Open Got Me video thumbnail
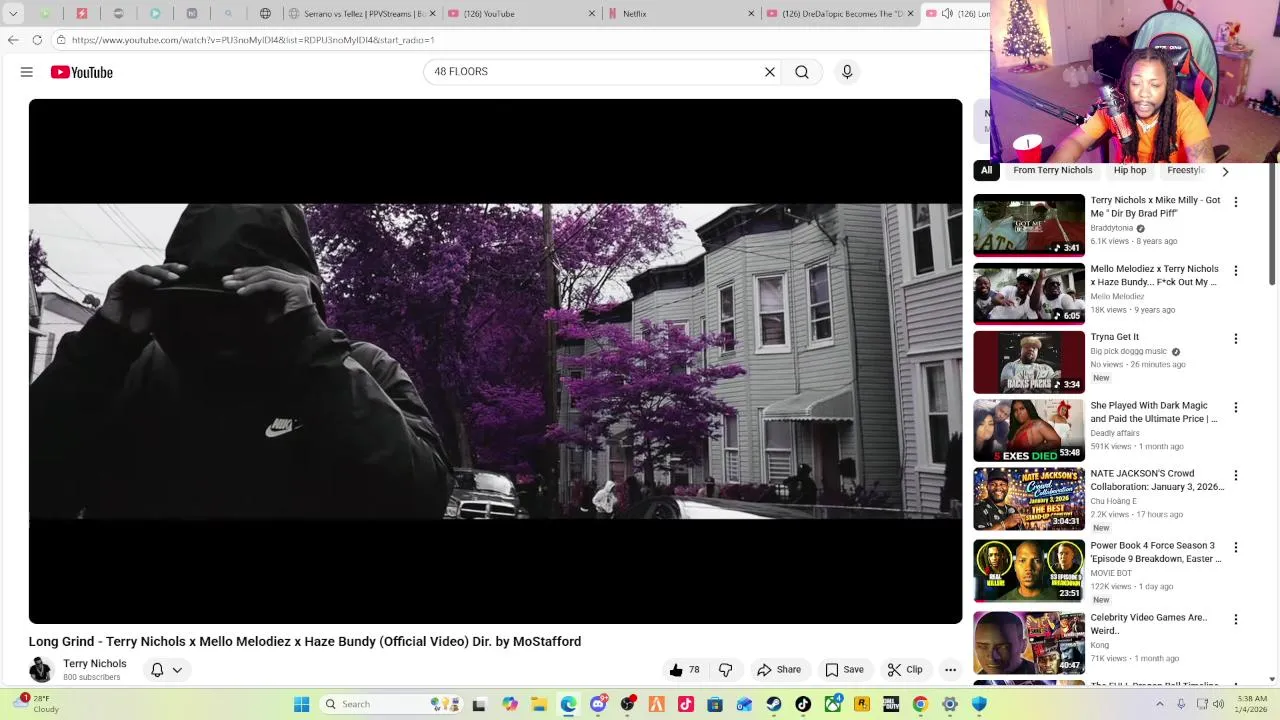 coord(1029,225)
